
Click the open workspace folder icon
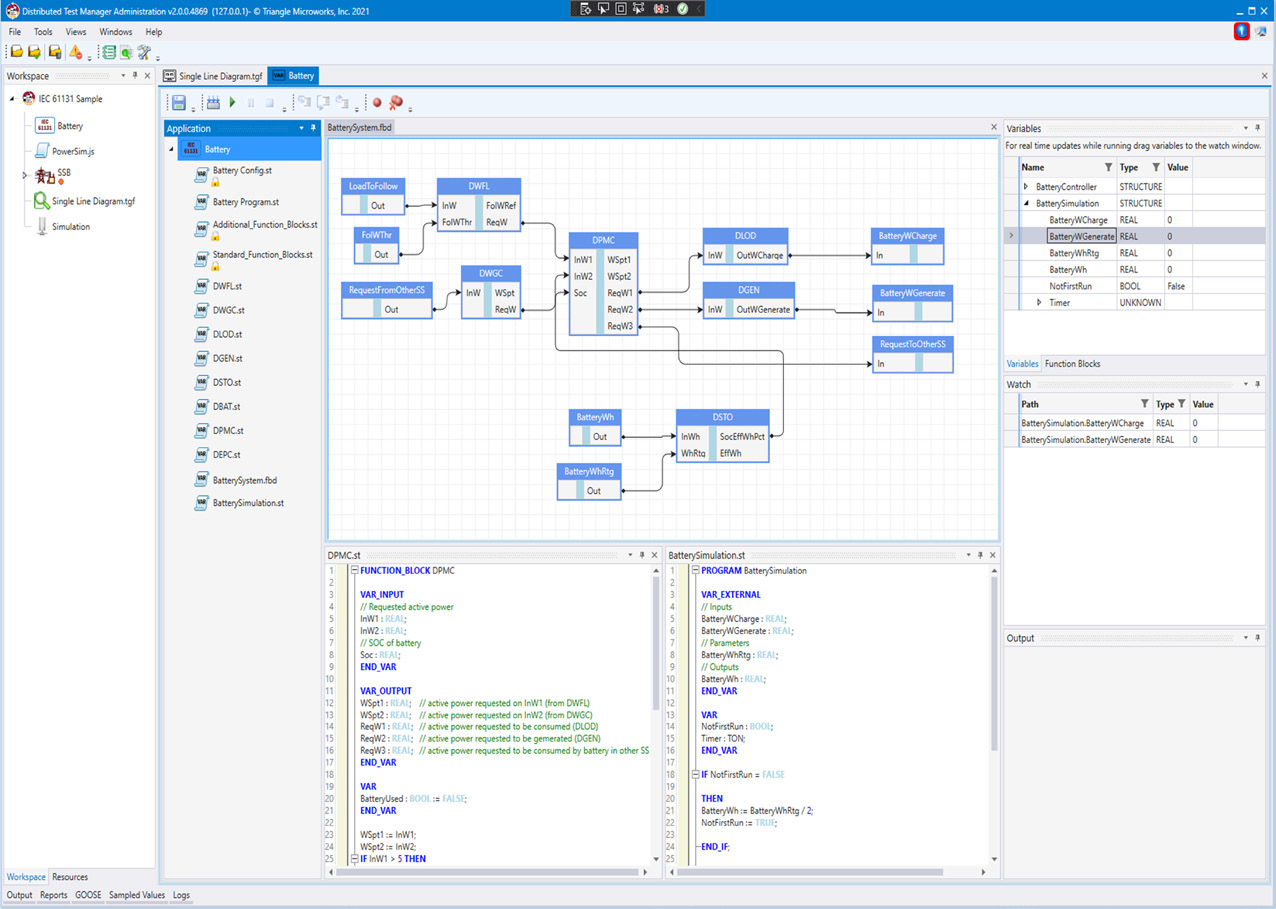point(17,52)
